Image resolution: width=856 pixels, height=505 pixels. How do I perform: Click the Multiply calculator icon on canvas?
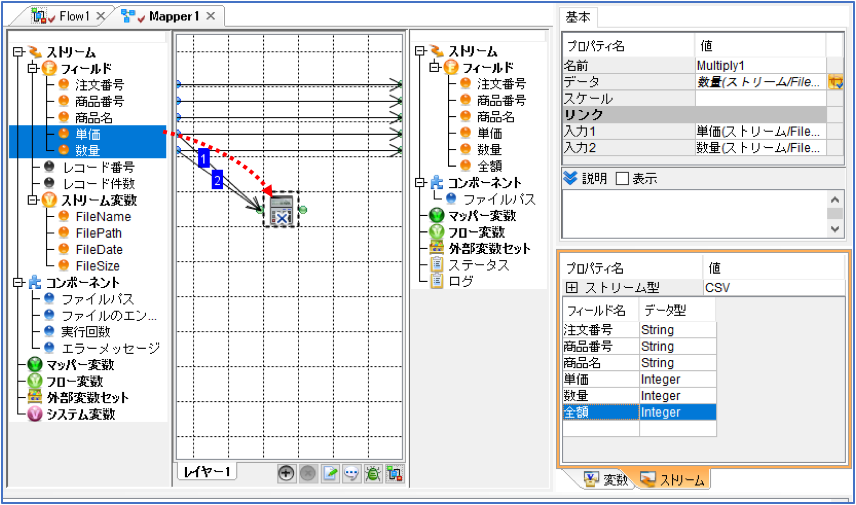tap(281, 210)
